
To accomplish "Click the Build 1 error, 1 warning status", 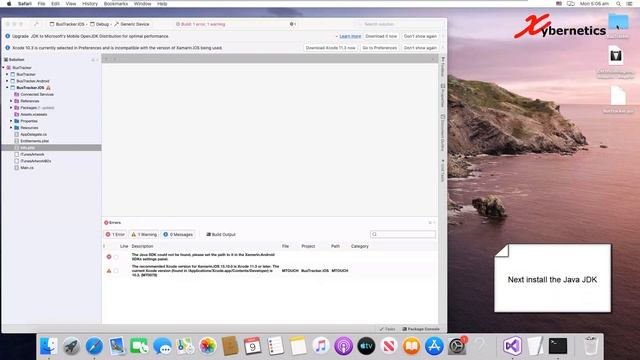I will 200,24.
